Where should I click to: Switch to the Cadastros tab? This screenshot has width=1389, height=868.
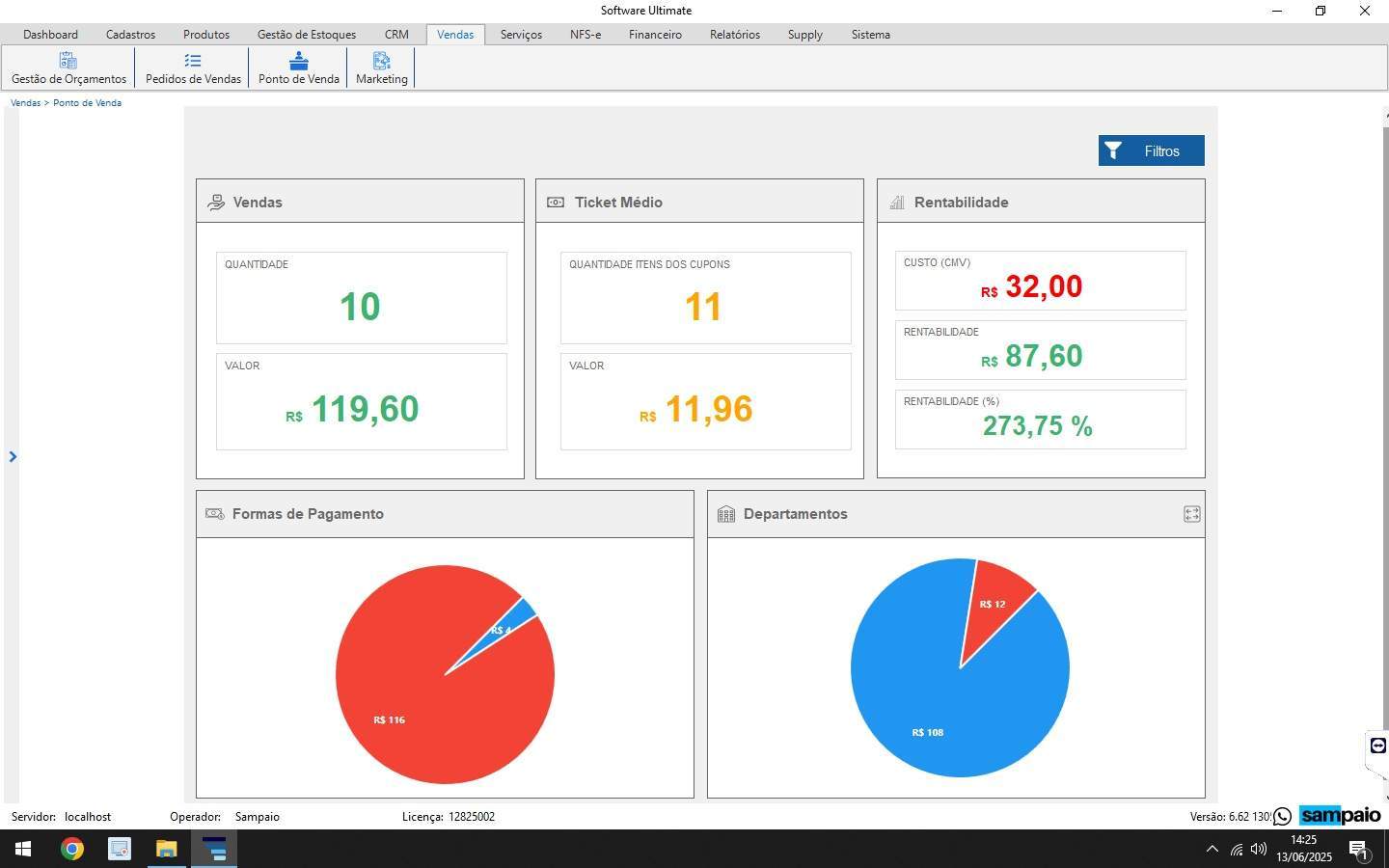tap(130, 35)
